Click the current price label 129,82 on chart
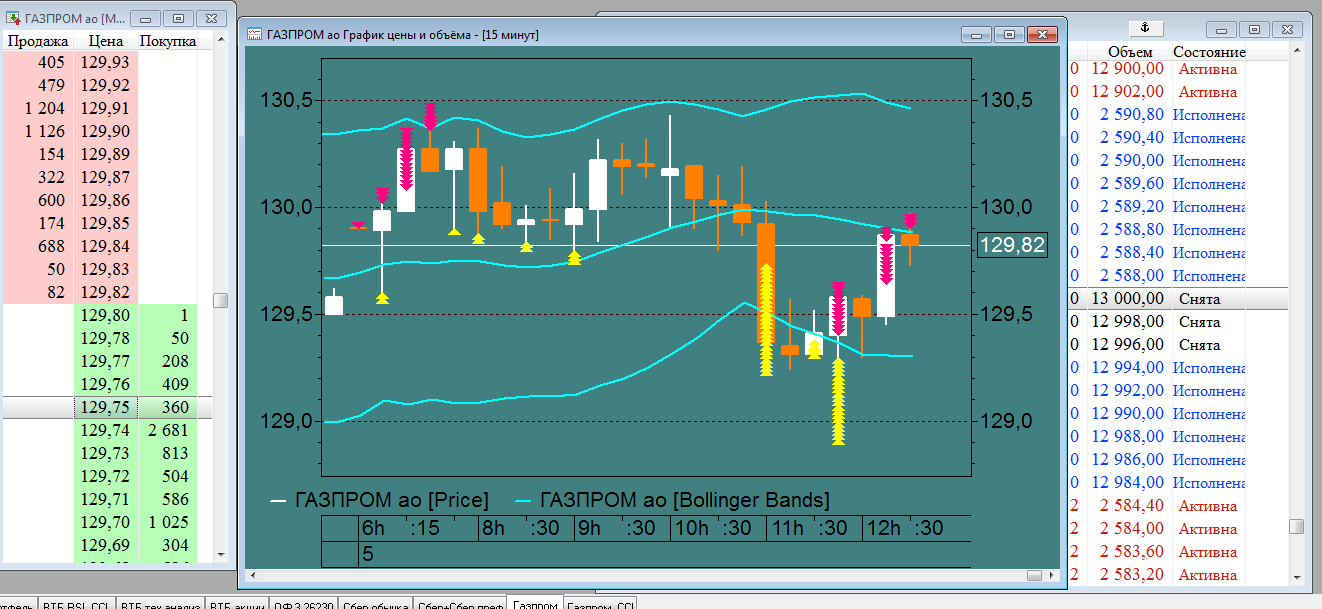 pyautogui.click(x=1012, y=245)
